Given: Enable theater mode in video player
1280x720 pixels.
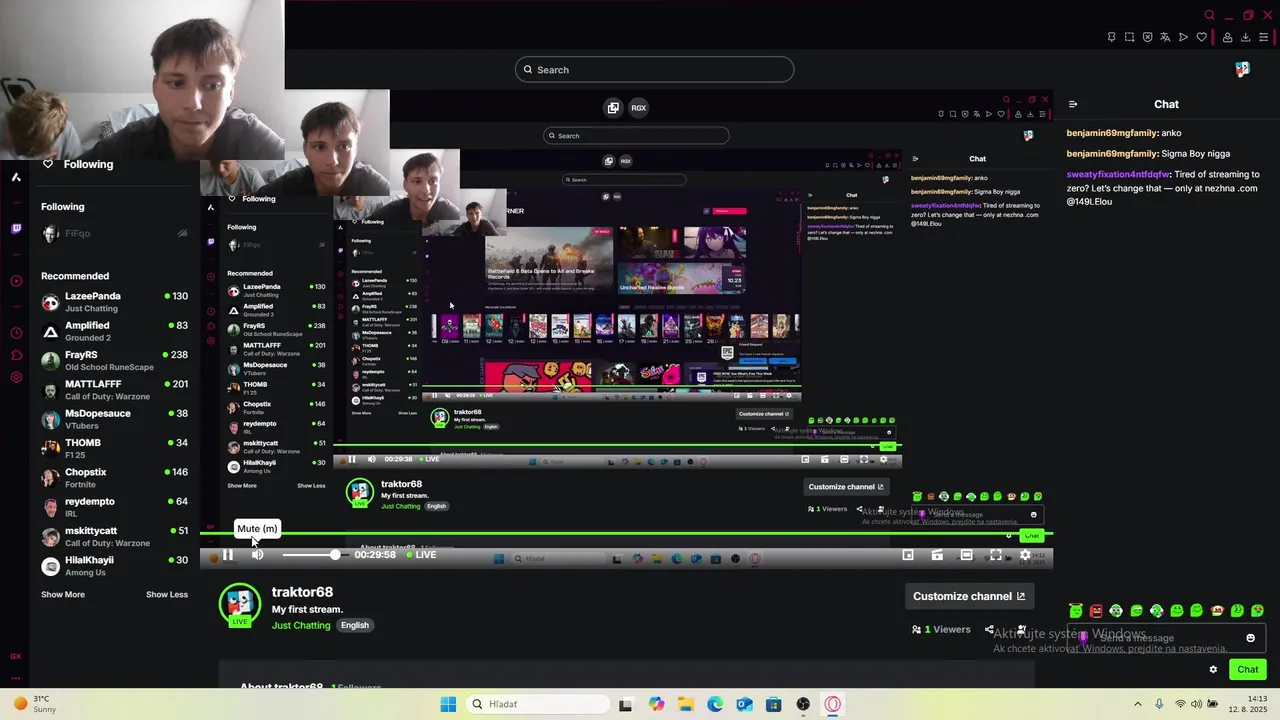Looking at the screenshot, I should [x=966, y=555].
